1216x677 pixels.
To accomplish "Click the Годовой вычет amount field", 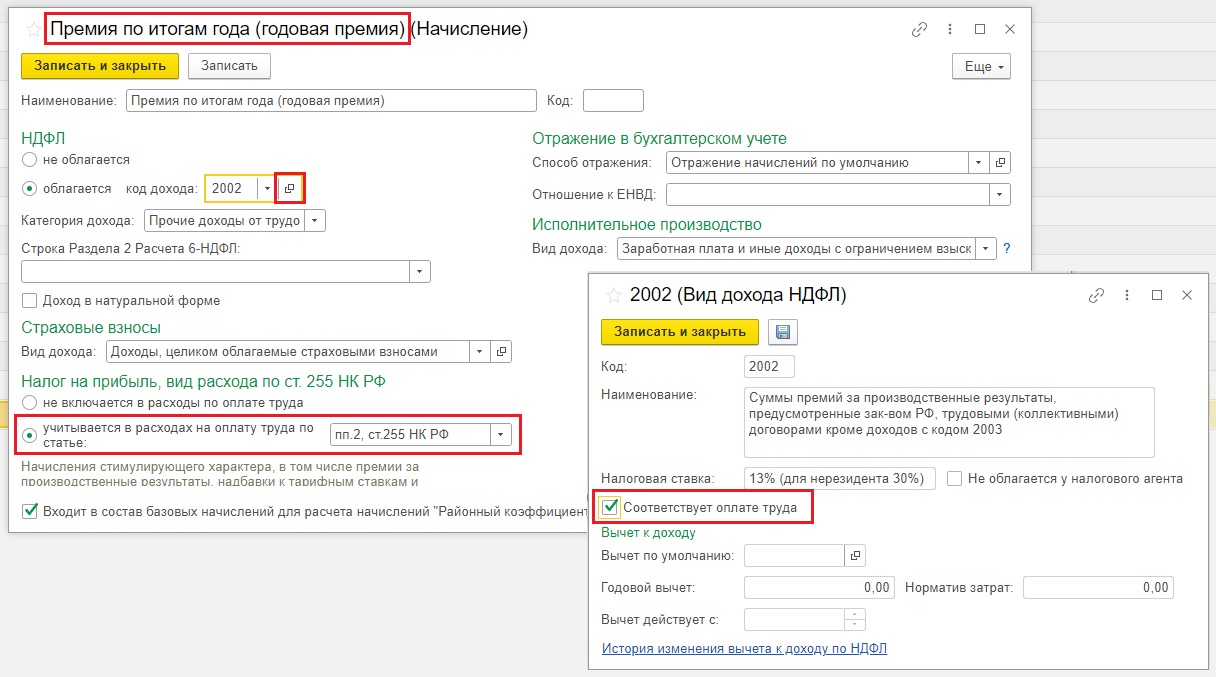I will (820, 587).
